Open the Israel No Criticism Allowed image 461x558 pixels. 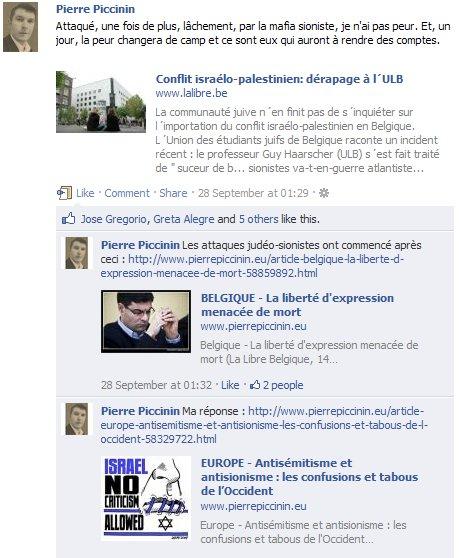[x=146, y=498]
